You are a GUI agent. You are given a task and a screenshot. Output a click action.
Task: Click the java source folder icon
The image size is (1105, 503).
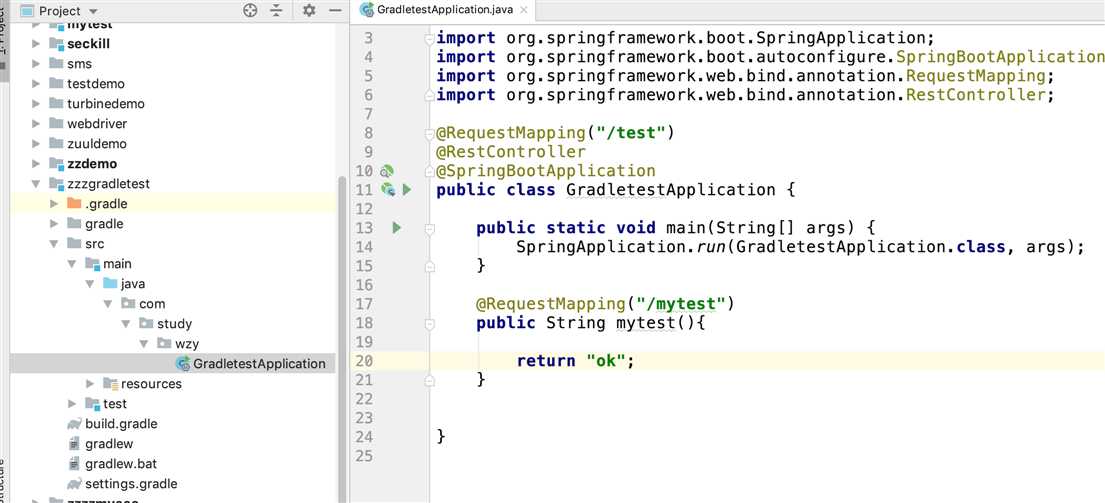pyautogui.click(x=110, y=283)
